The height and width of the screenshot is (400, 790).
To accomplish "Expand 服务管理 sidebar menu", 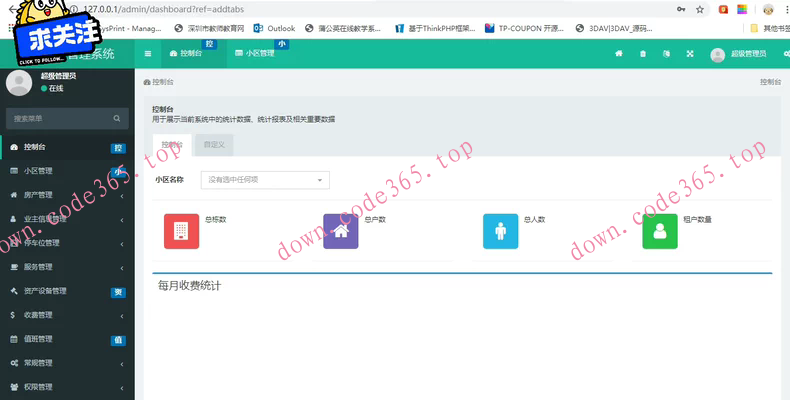I will tap(68, 267).
